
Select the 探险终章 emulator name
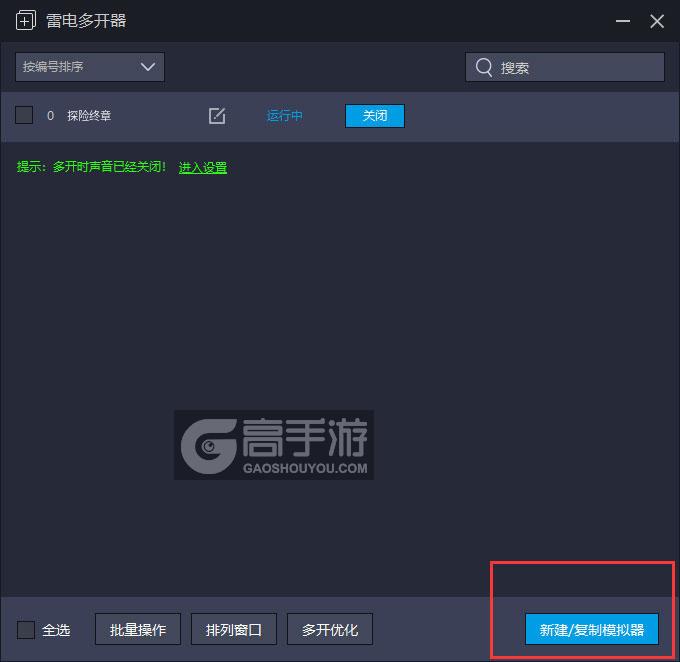point(89,116)
